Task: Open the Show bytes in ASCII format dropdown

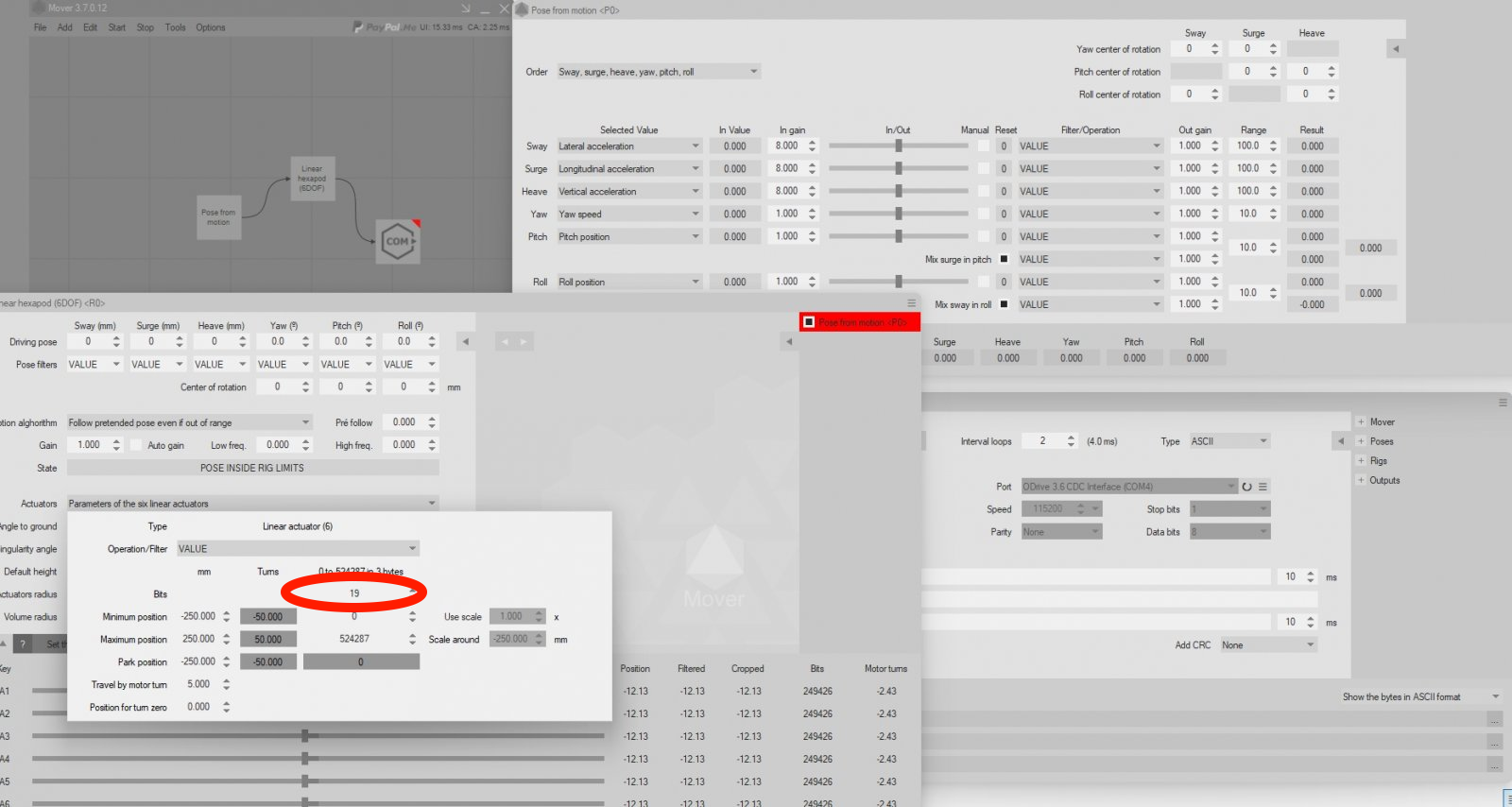Action: pyautogui.click(x=1421, y=697)
